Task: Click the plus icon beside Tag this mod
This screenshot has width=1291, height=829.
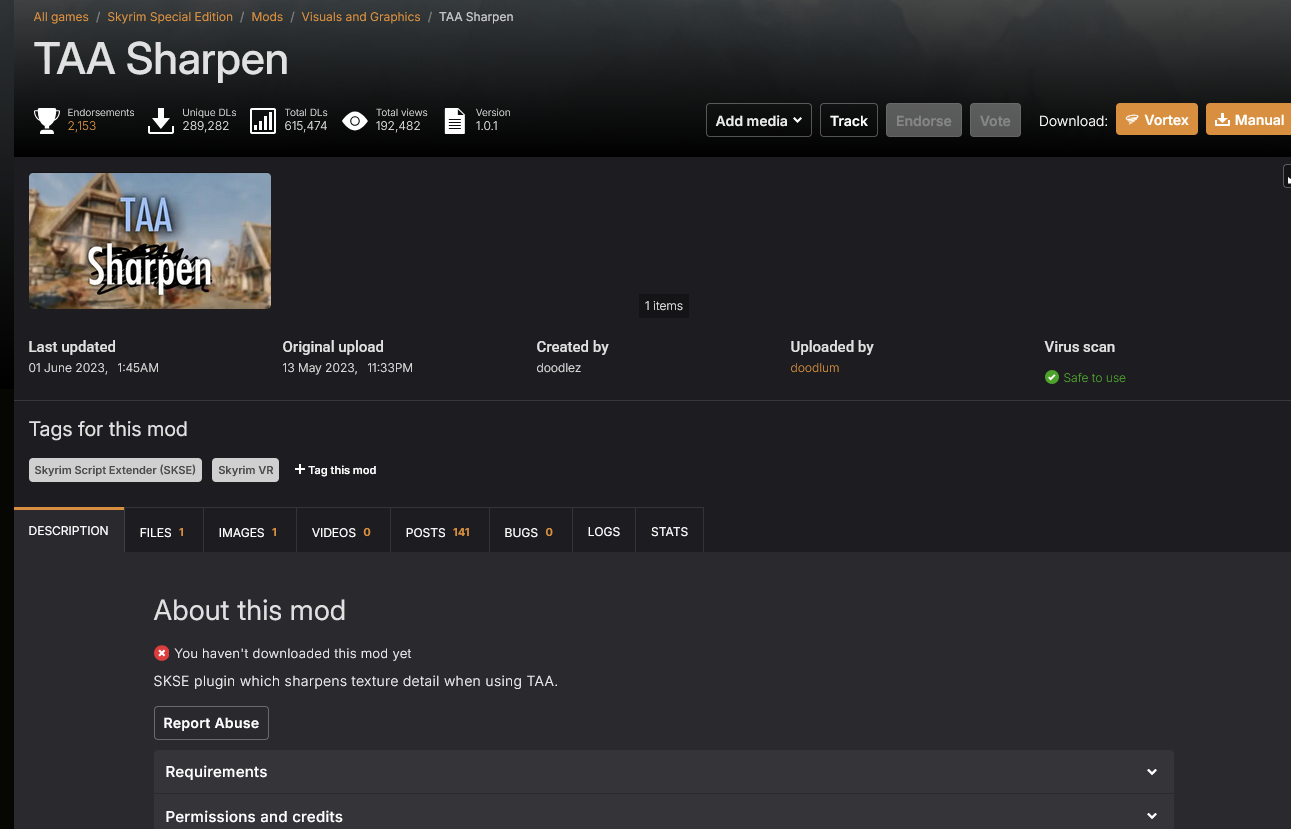Action: (300, 469)
